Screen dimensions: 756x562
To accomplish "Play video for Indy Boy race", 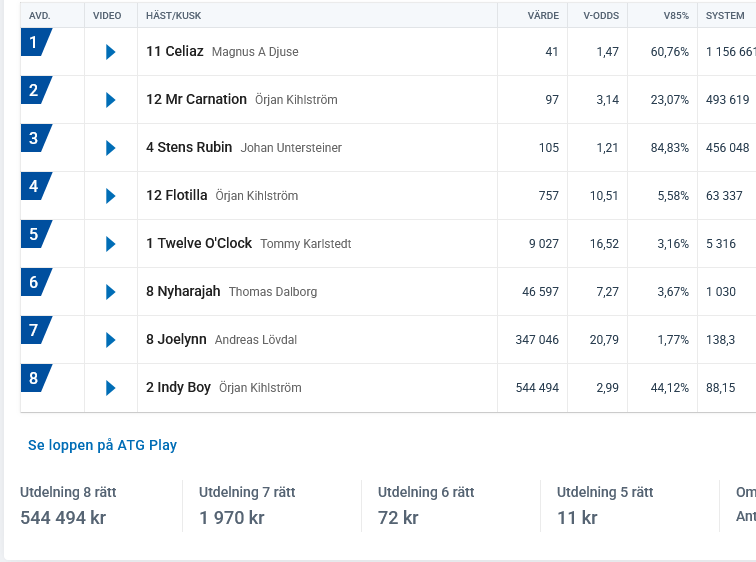I will pyautogui.click(x=111, y=388).
